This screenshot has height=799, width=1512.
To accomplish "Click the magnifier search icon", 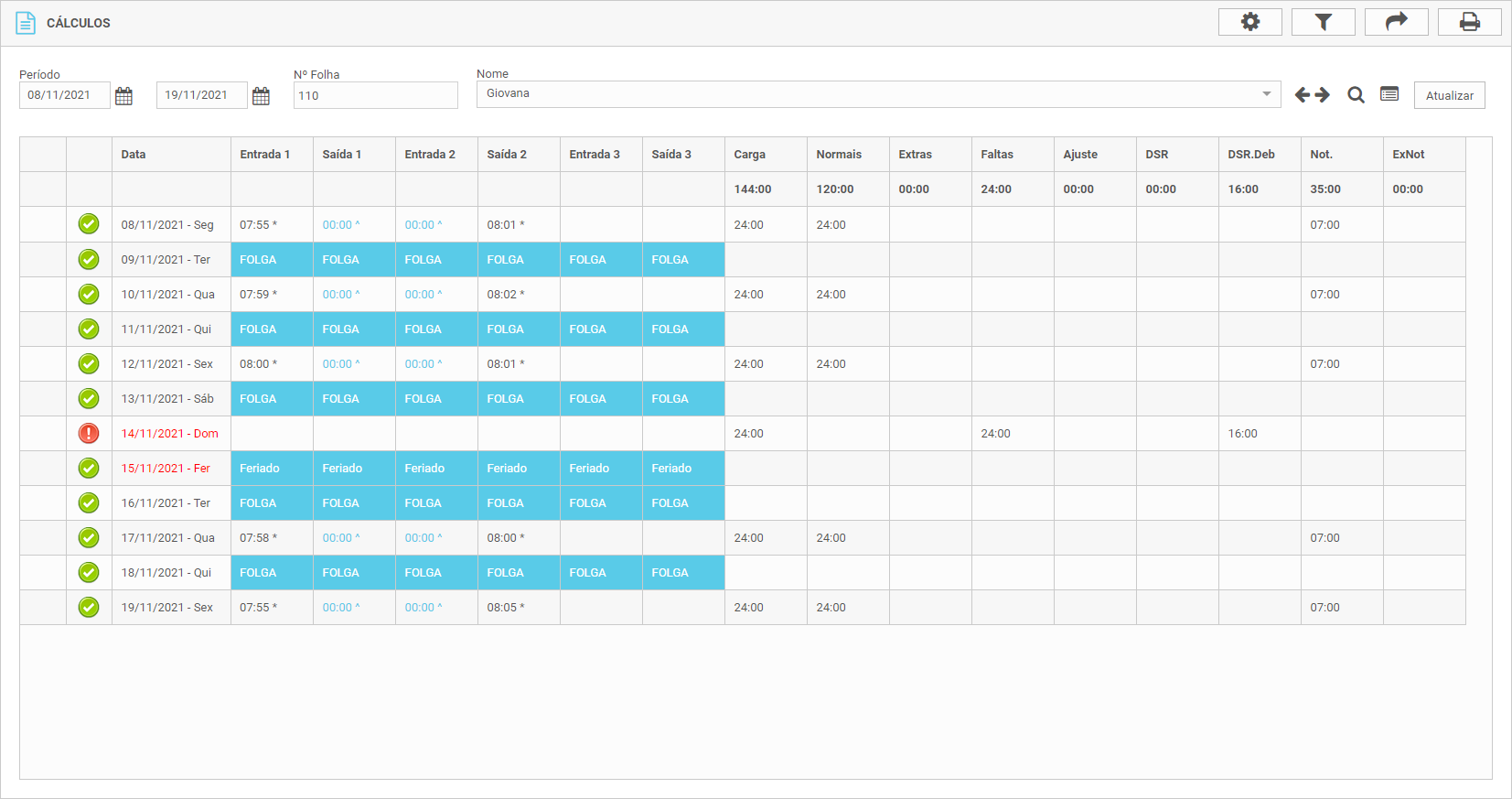I will point(1356,95).
